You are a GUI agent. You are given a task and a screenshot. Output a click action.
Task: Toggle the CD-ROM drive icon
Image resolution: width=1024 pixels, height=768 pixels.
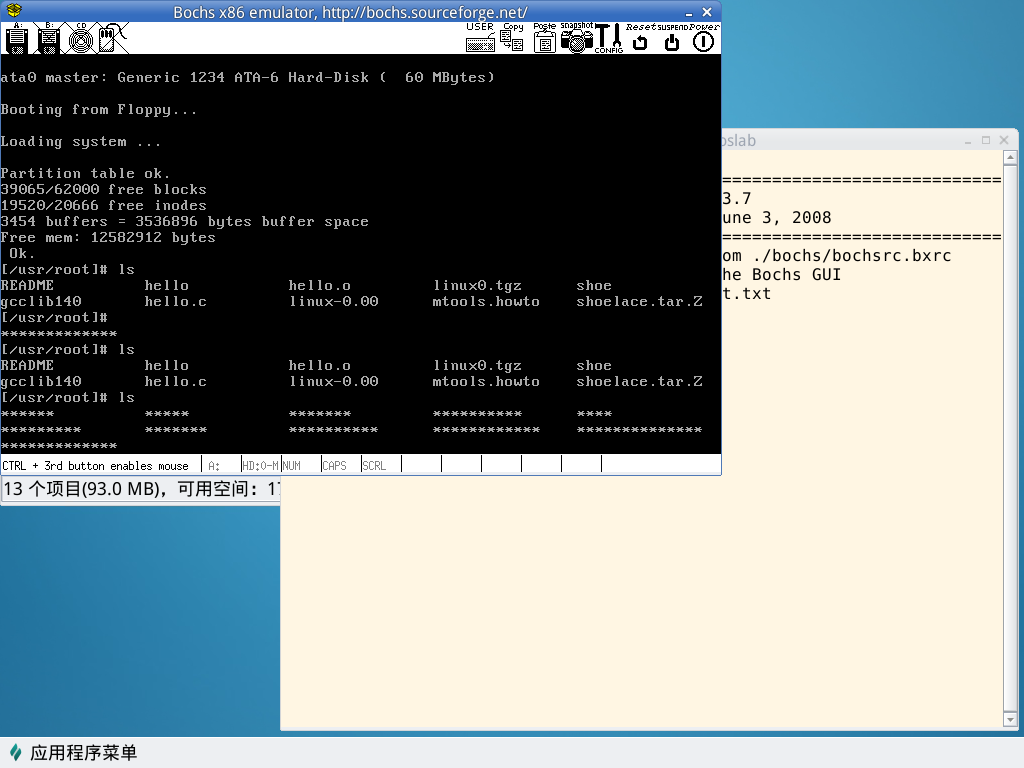click(x=81, y=39)
